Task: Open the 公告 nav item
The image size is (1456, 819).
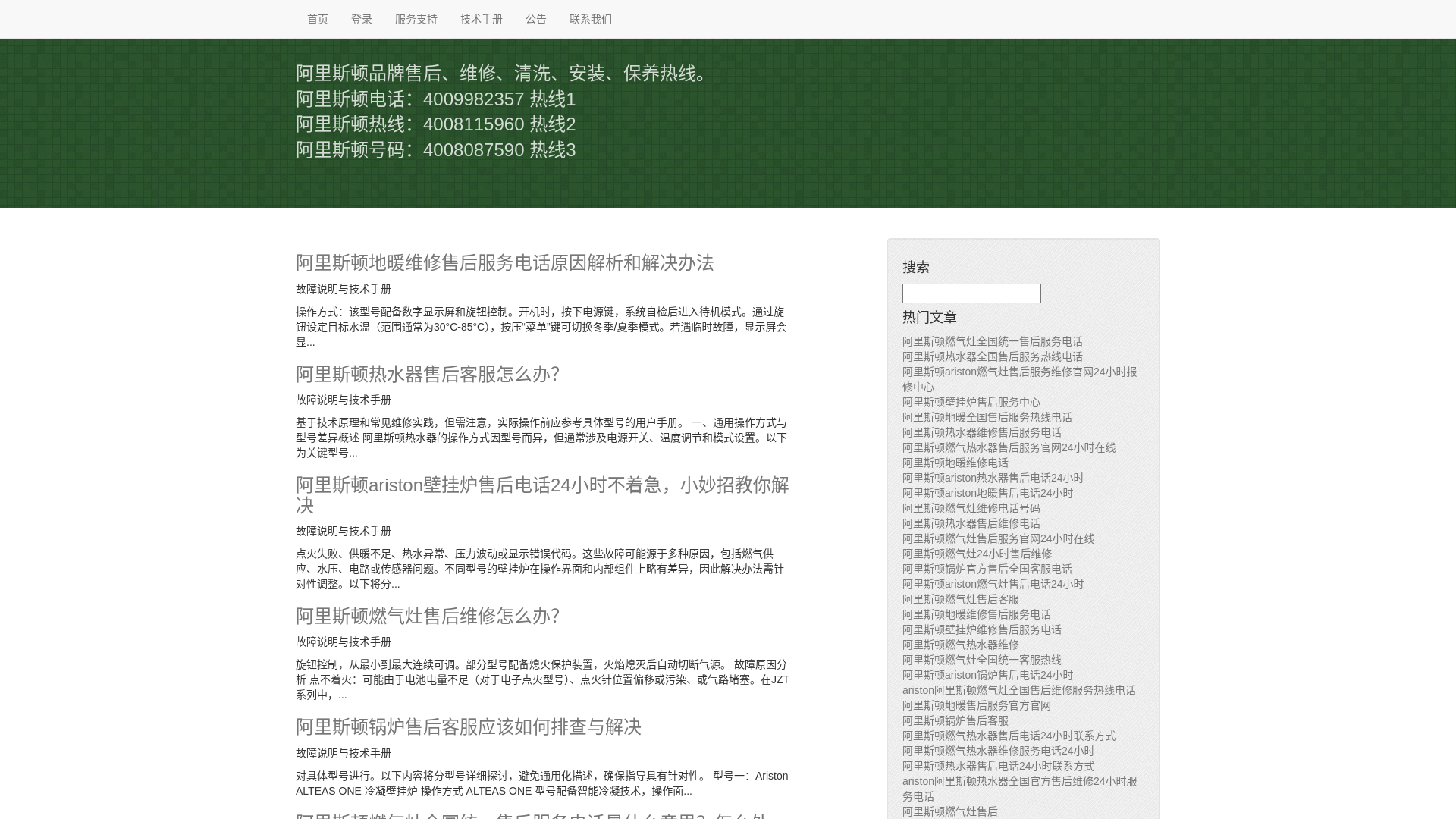Action: tap(536, 19)
